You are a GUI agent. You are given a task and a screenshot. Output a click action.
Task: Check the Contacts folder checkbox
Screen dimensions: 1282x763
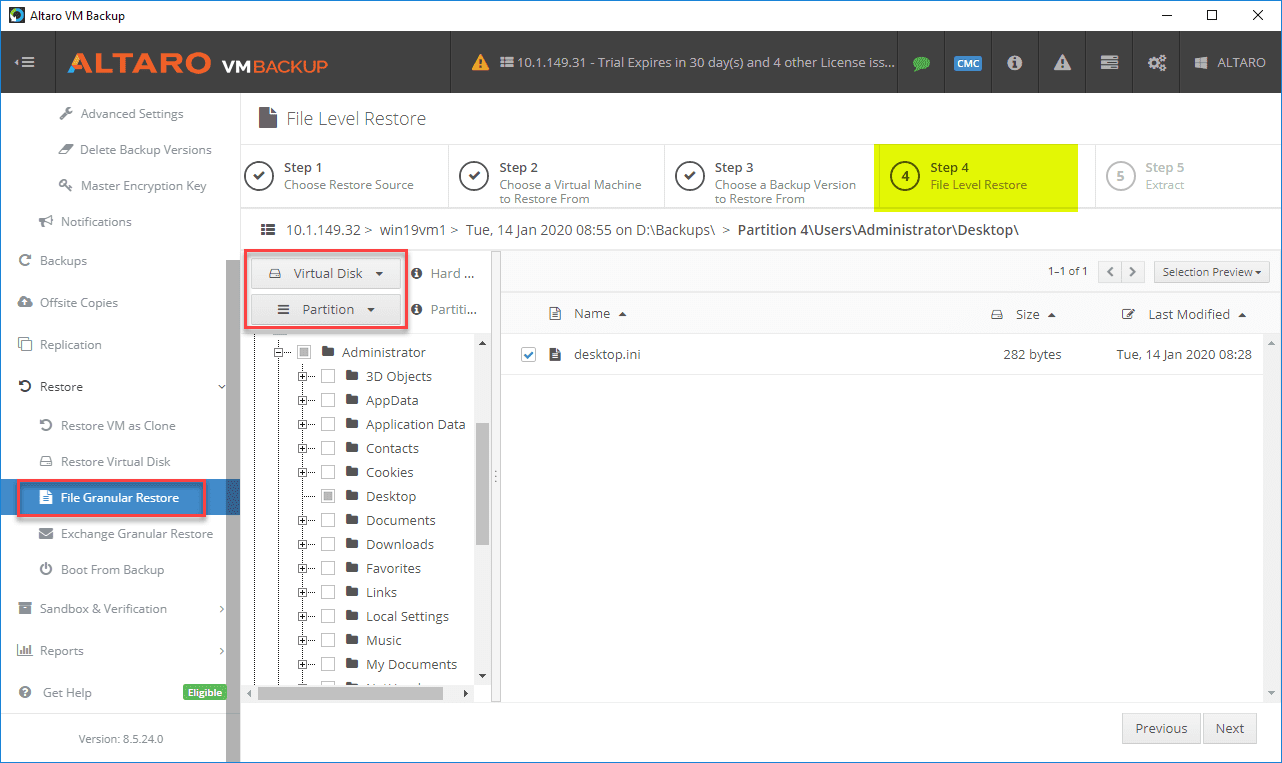[328, 448]
